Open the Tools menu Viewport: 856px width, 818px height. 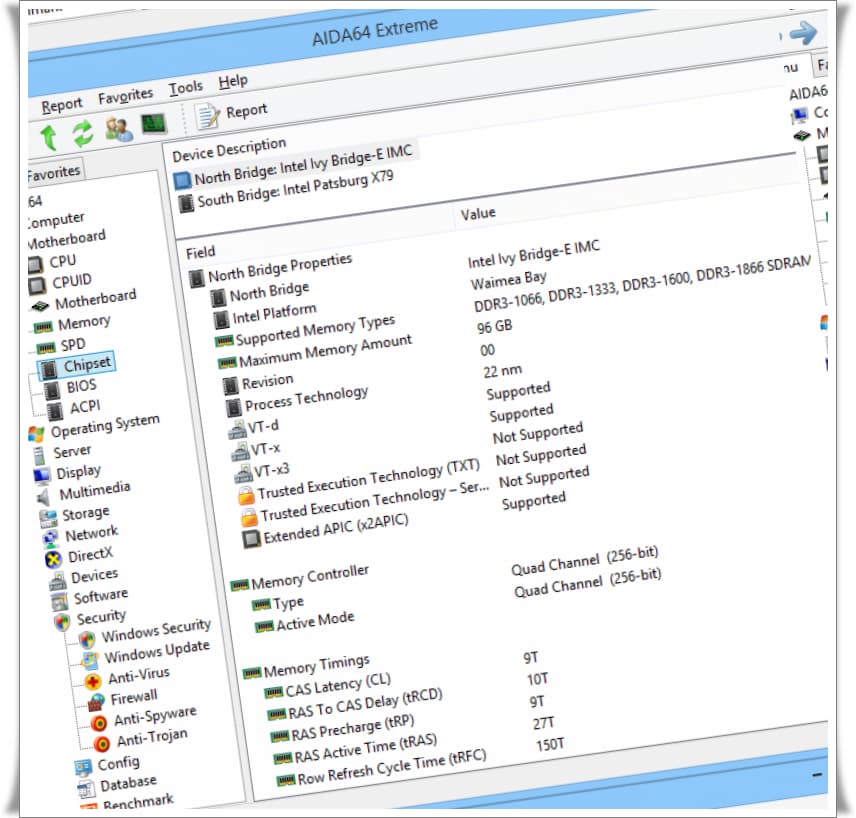click(x=186, y=87)
